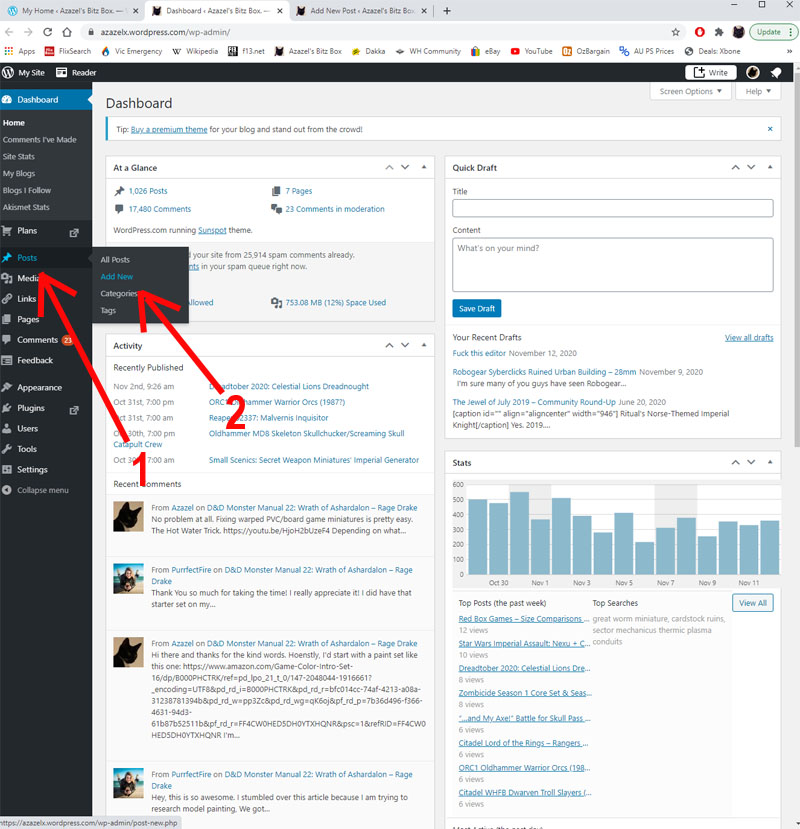800x829 pixels.
Task: Expand the Screen Options dropdown
Action: 690,92
